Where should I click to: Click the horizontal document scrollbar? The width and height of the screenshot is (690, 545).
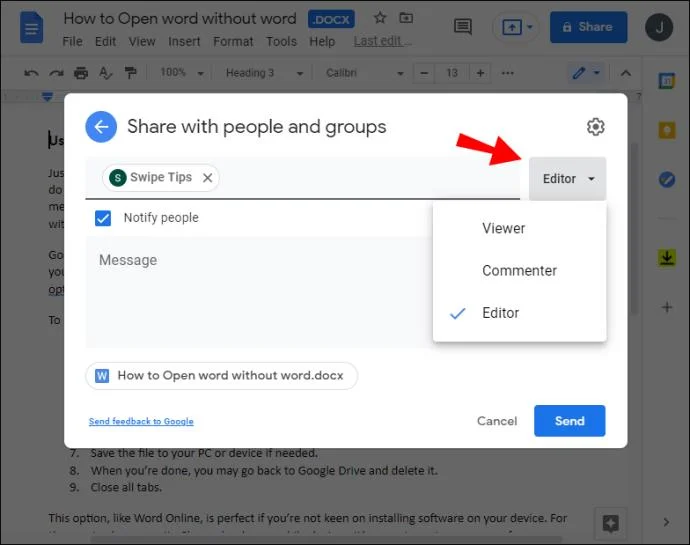click(x=326, y=539)
